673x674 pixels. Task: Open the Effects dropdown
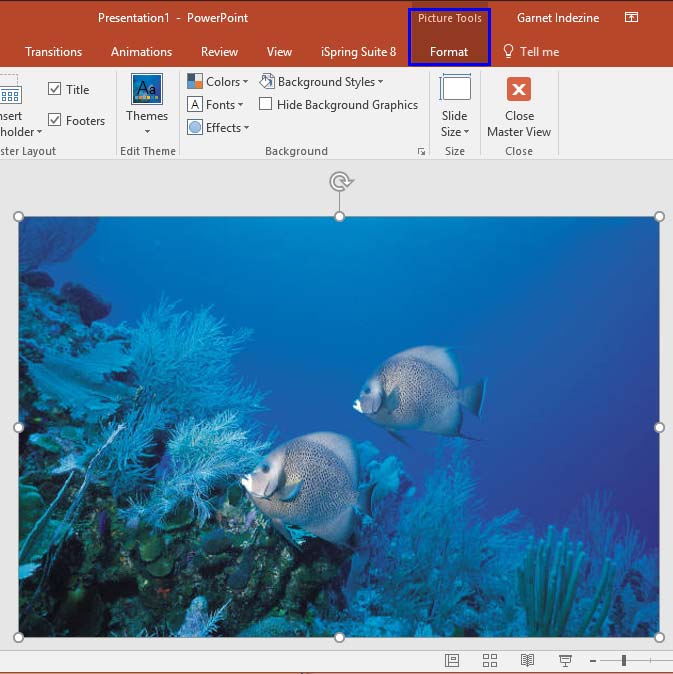(218, 127)
